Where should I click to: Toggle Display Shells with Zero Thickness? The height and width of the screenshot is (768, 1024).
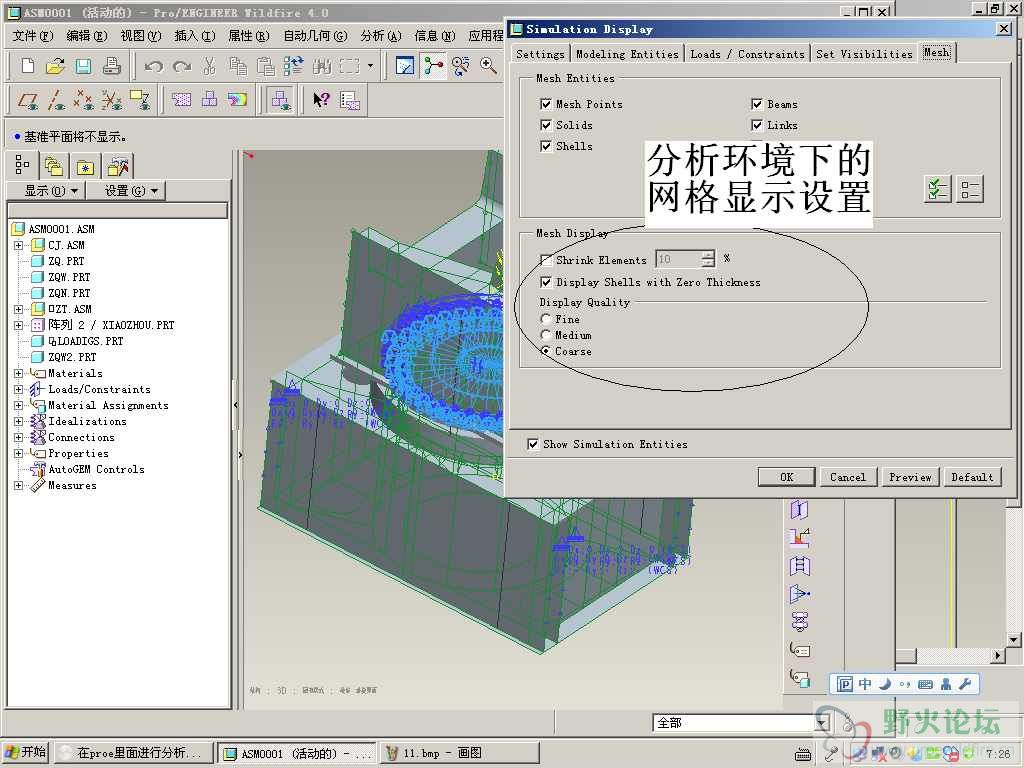click(546, 282)
